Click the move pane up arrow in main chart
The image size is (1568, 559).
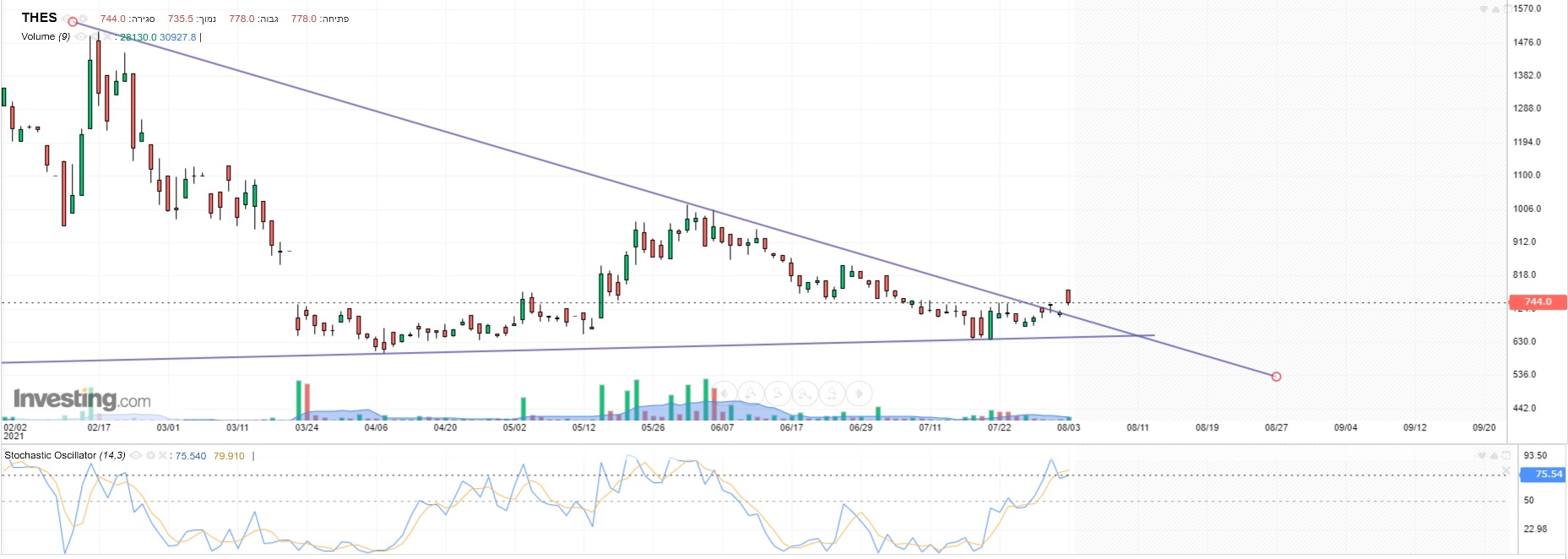pos(1495,9)
